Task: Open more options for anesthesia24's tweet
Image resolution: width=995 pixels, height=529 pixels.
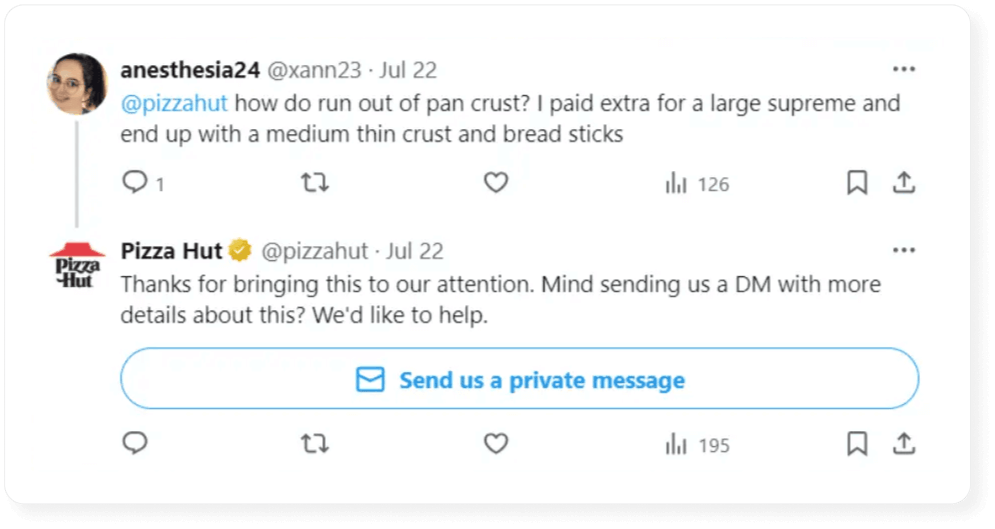Action: point(903,70)
